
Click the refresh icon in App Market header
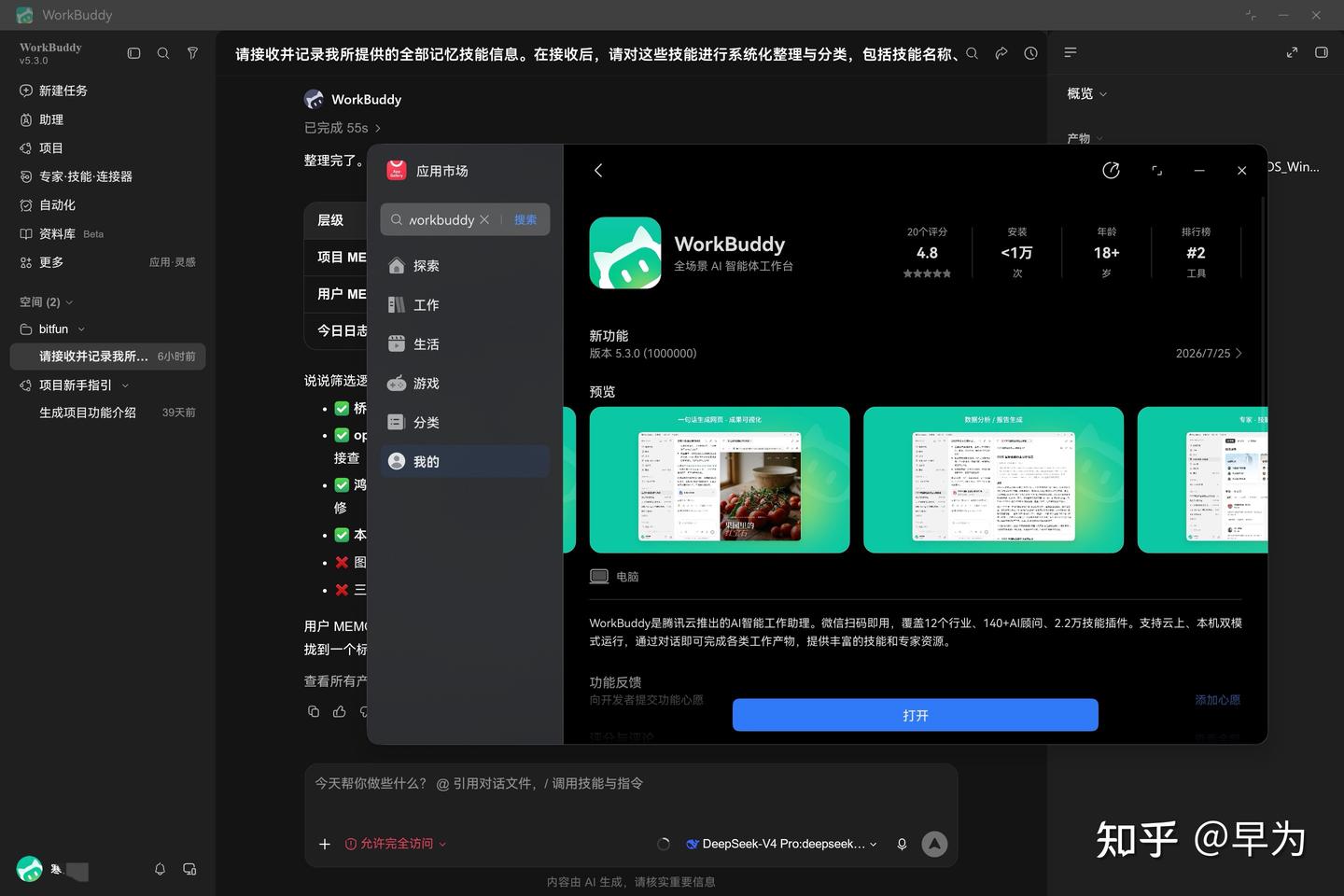[x=1111, y=170]
